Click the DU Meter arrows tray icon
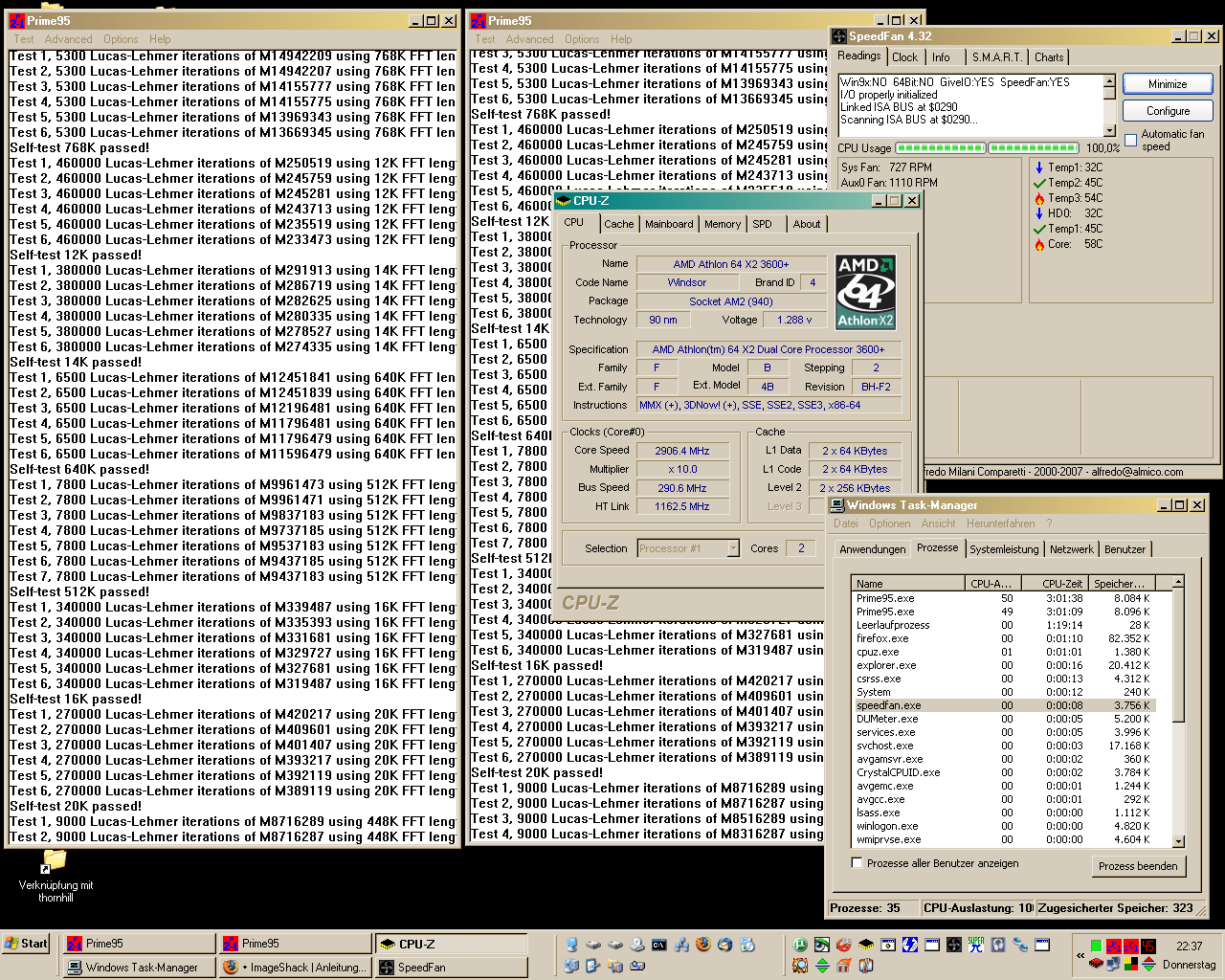This screenshot has width=1225, height=980. point(1148,965)
